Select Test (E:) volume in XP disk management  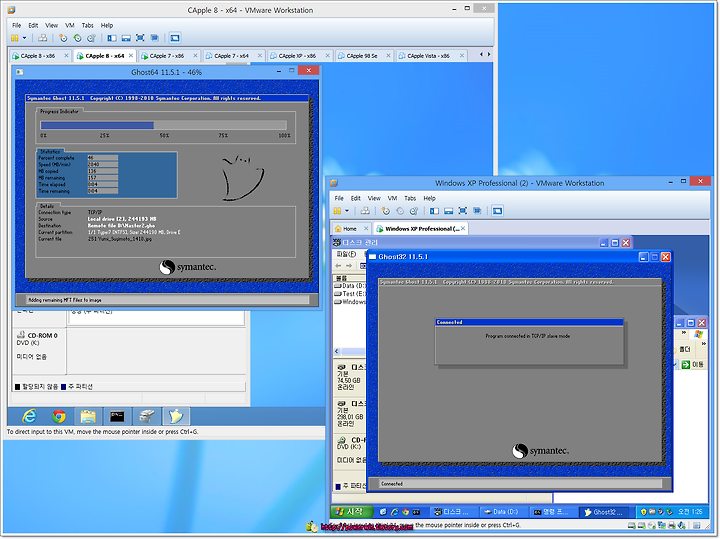(350, 293)
